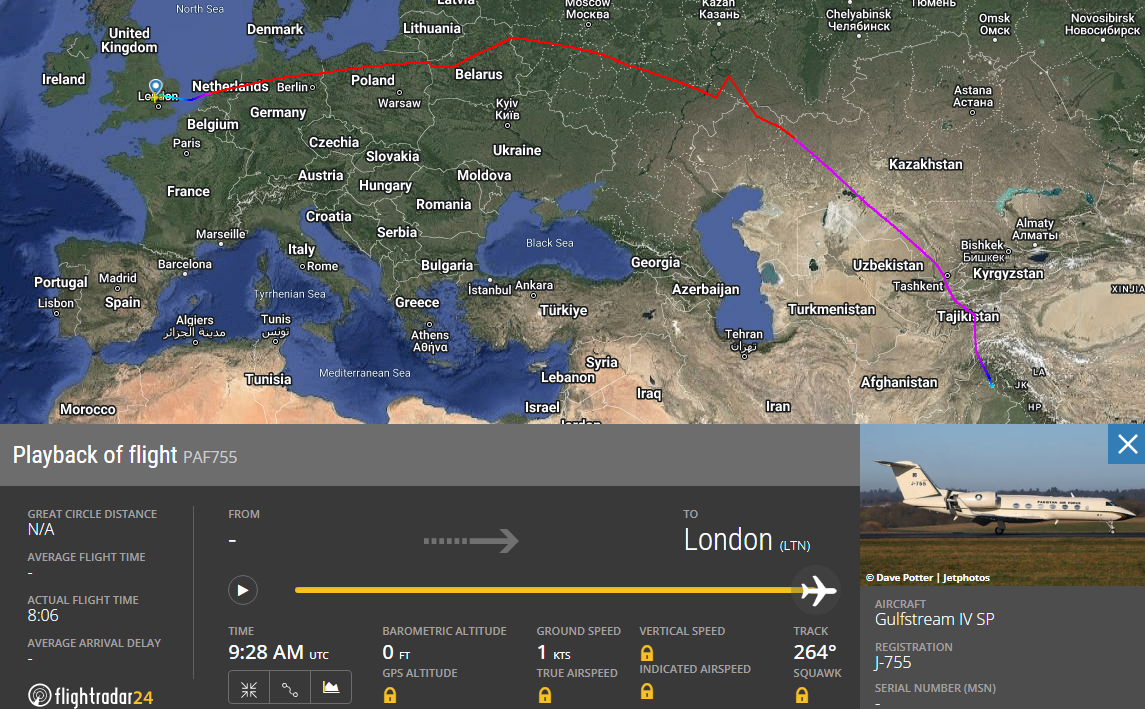
Task: Click the PAF755 flight number
Action: [210, 457]
